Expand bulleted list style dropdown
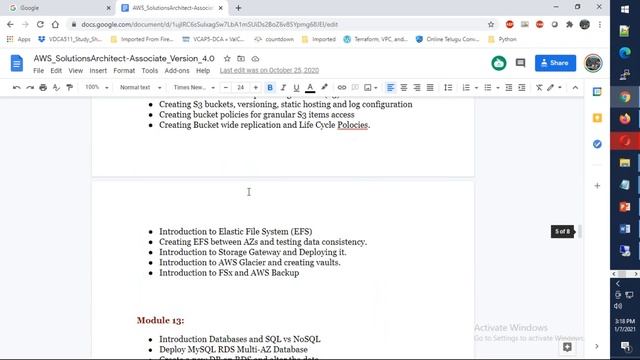Screen dimensions: 640x360 click(x=498, y=87)
